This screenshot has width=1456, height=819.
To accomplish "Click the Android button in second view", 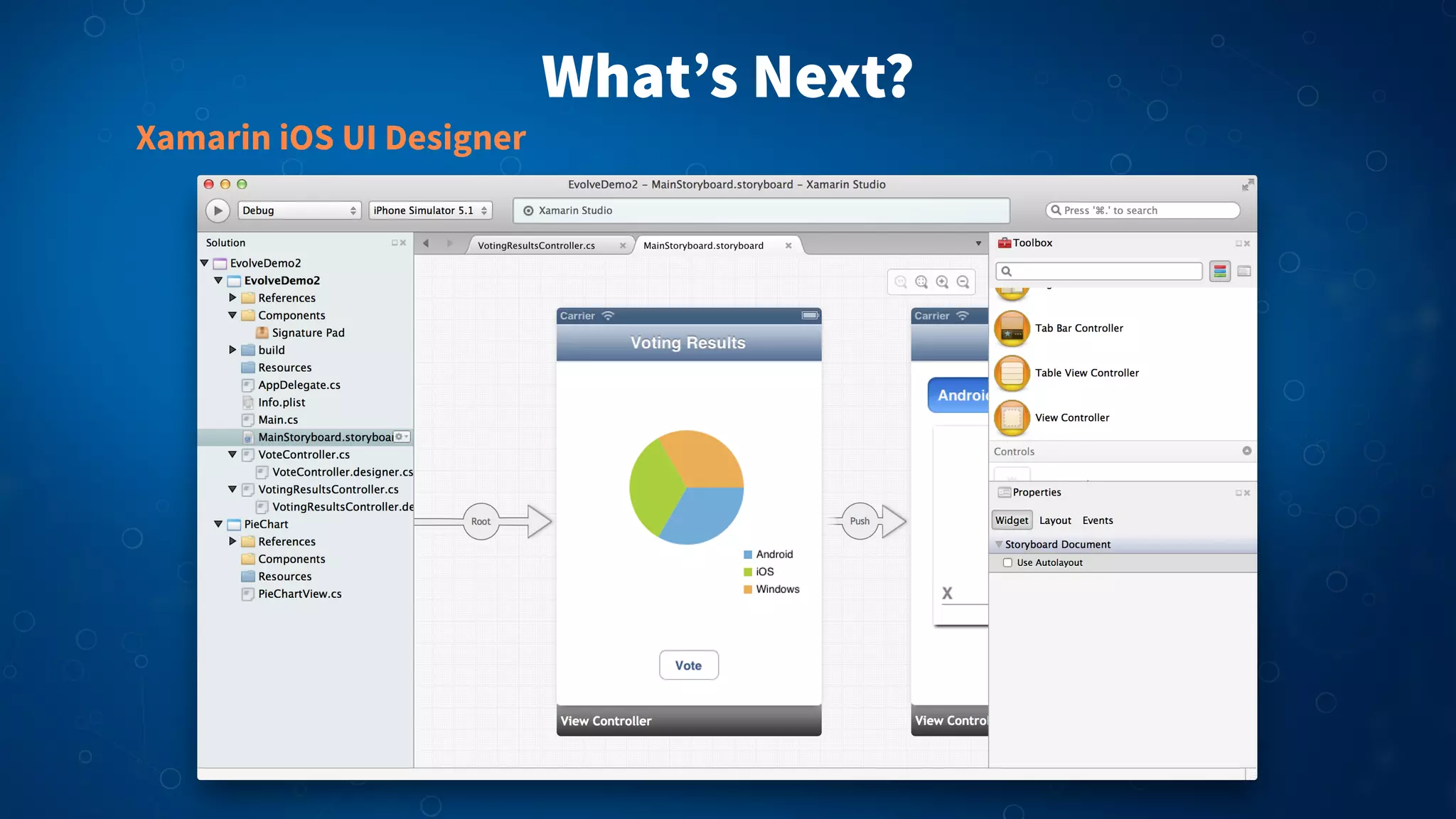I will pyautogui.click(x=958, y=395).
